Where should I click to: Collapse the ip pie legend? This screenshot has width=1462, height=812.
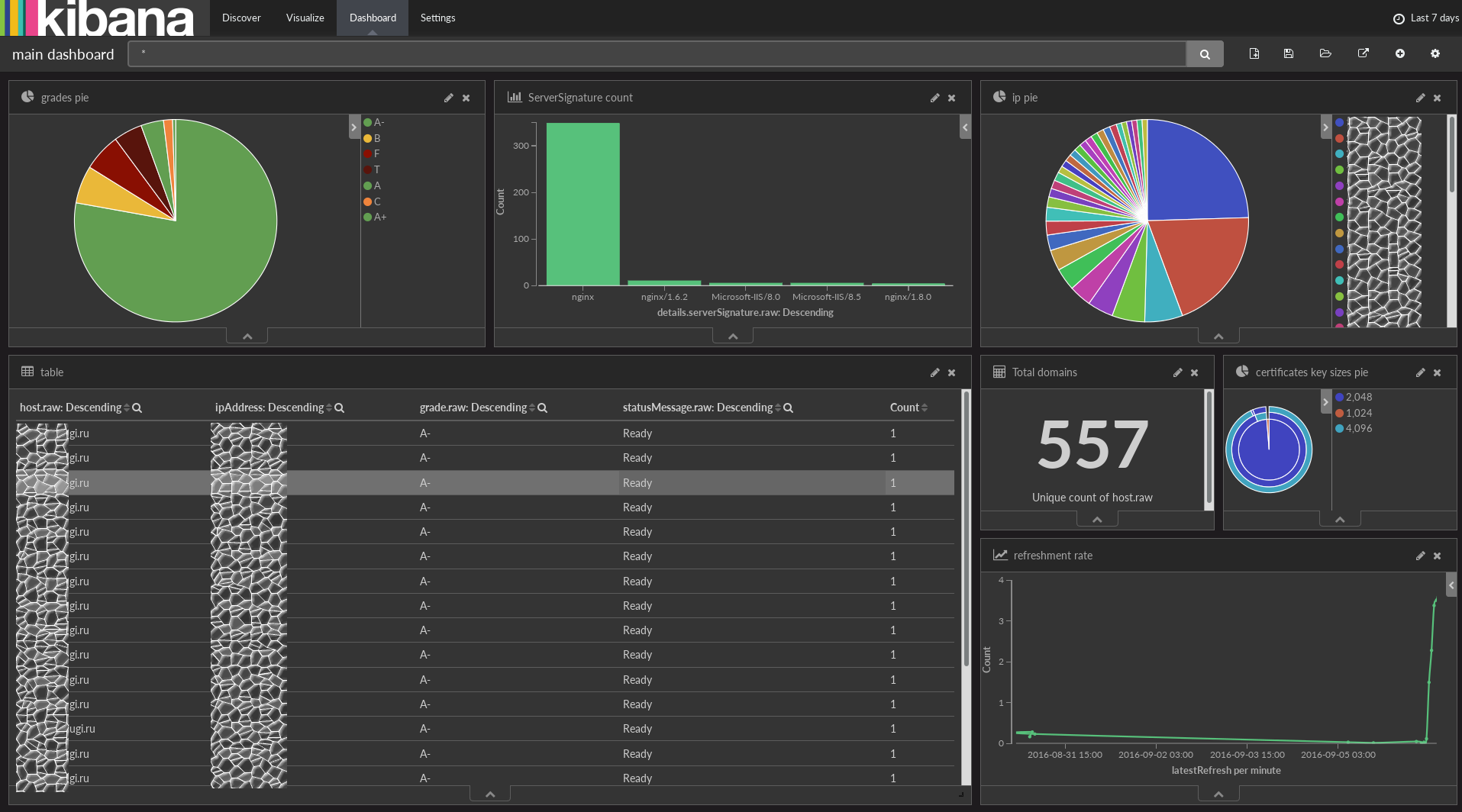click(1326, 127)
